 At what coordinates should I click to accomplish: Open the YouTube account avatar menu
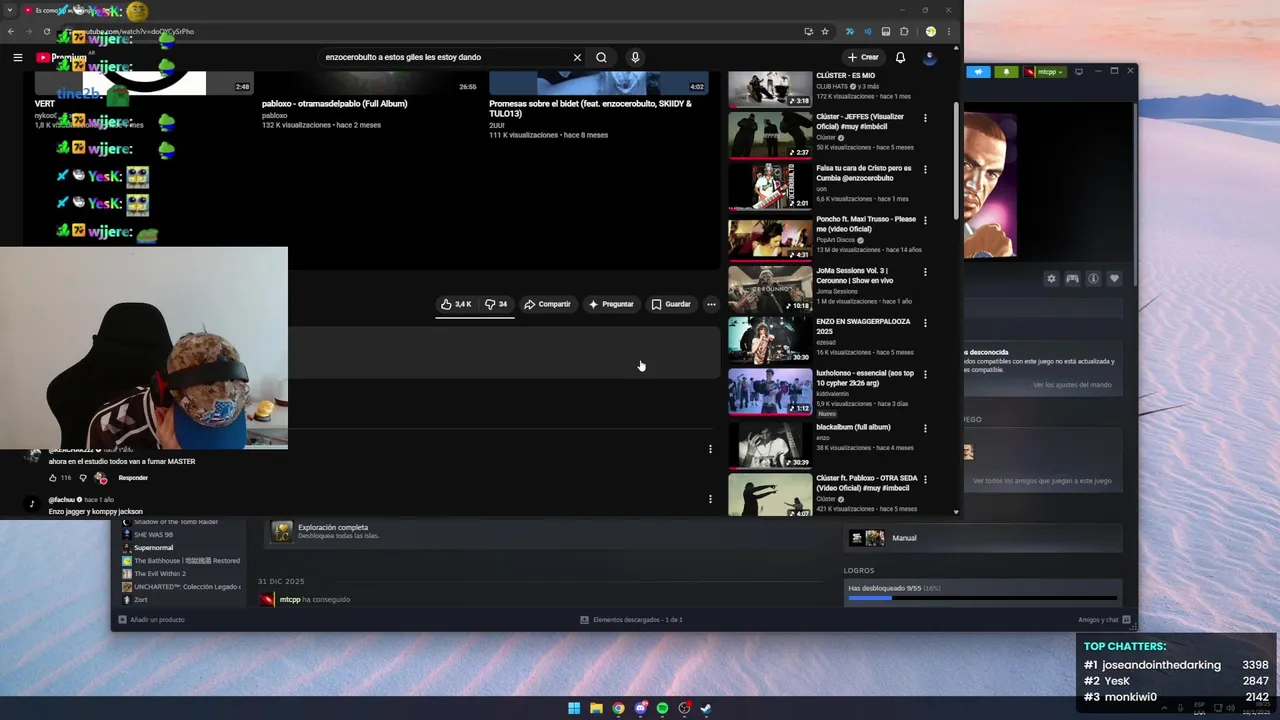(929, 57)
